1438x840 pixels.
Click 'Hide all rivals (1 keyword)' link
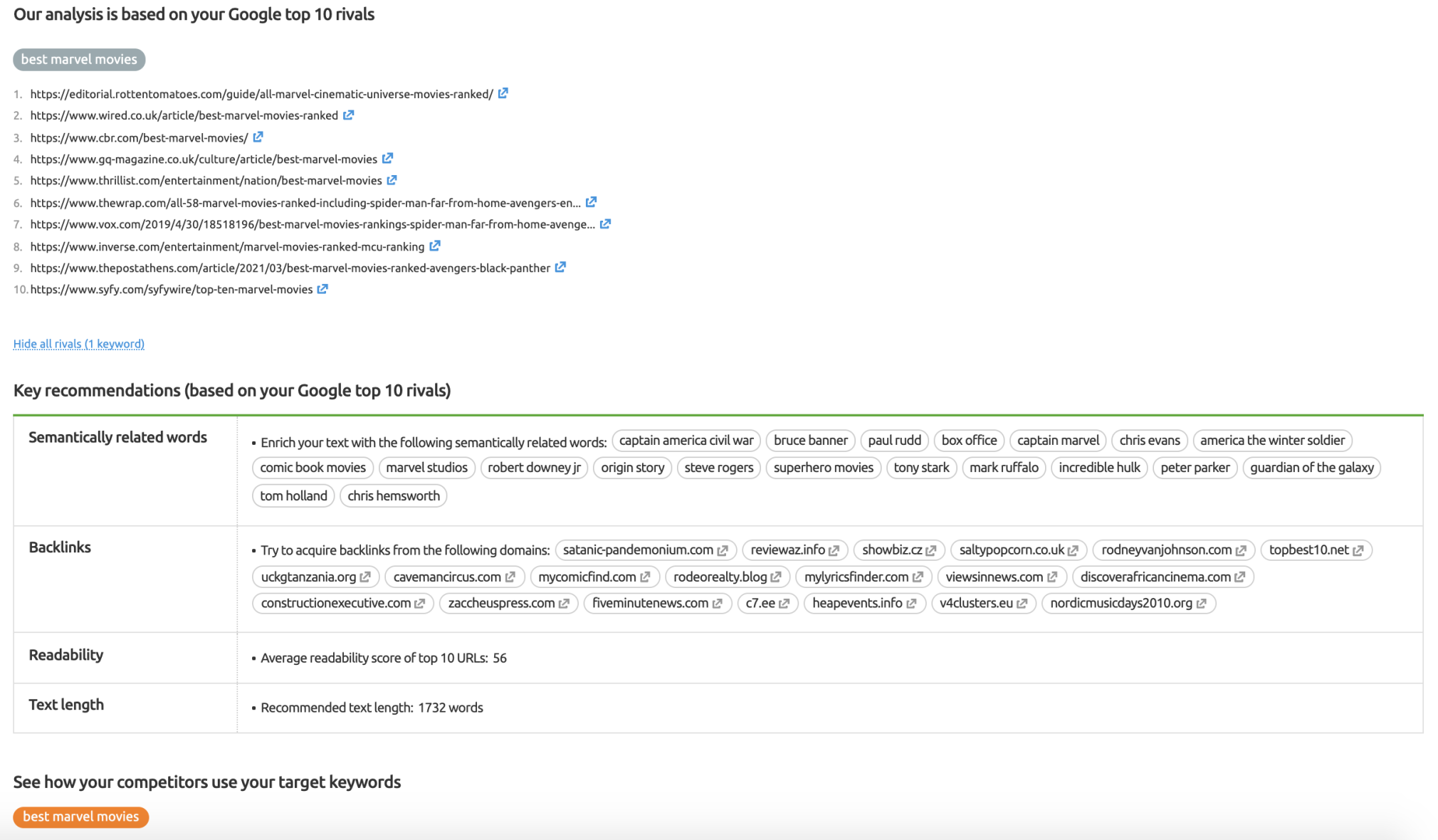pos(79,343)
